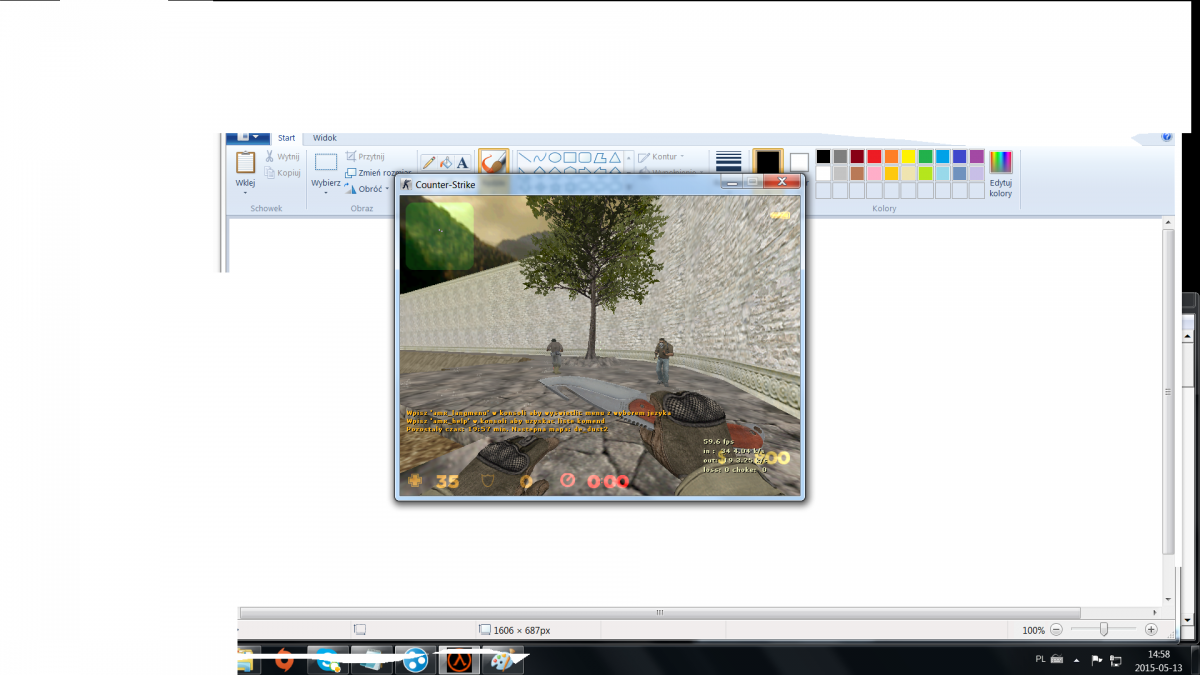
Task: Choose turquoise blue swatch in top row
Action: (x=942, y=156)
